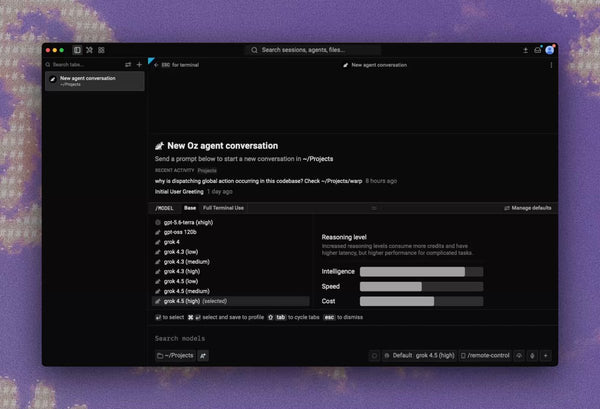Open Manage defaults
The image size is (600, 409).
pos(528,208)
